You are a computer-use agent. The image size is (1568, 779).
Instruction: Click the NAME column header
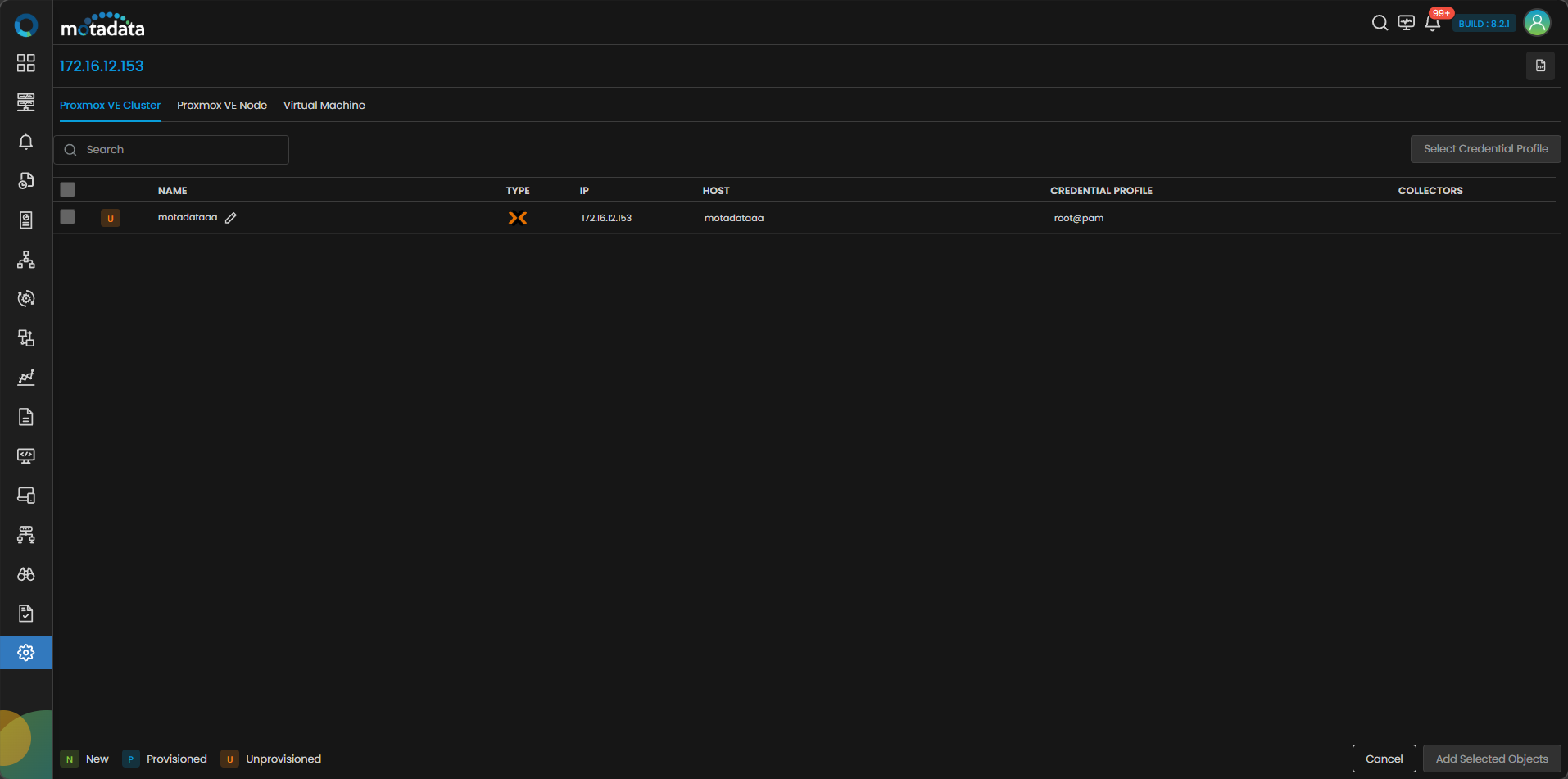pos(173,191)
